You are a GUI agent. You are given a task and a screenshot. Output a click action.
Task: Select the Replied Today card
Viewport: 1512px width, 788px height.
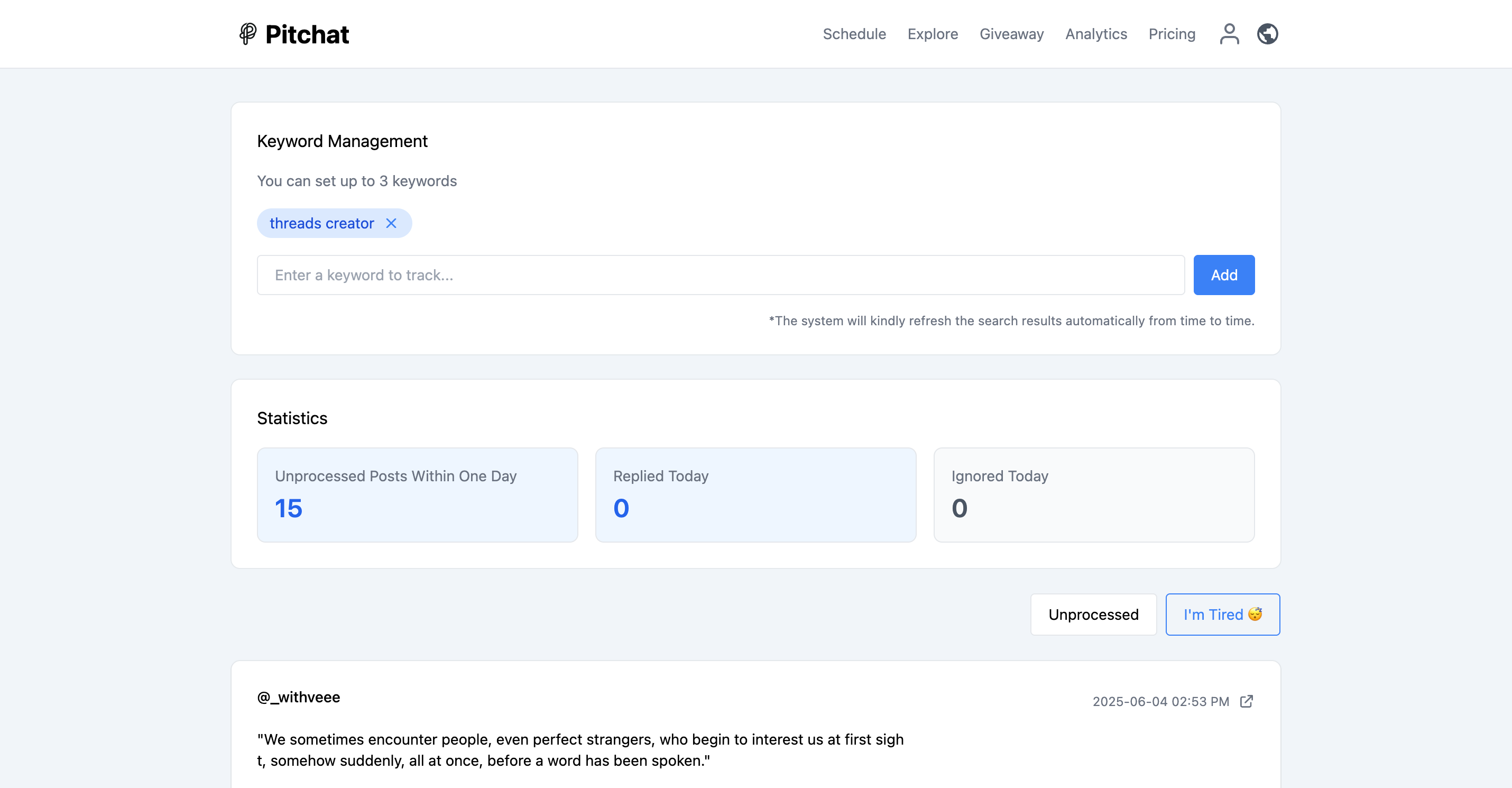[x=755, y=494]
